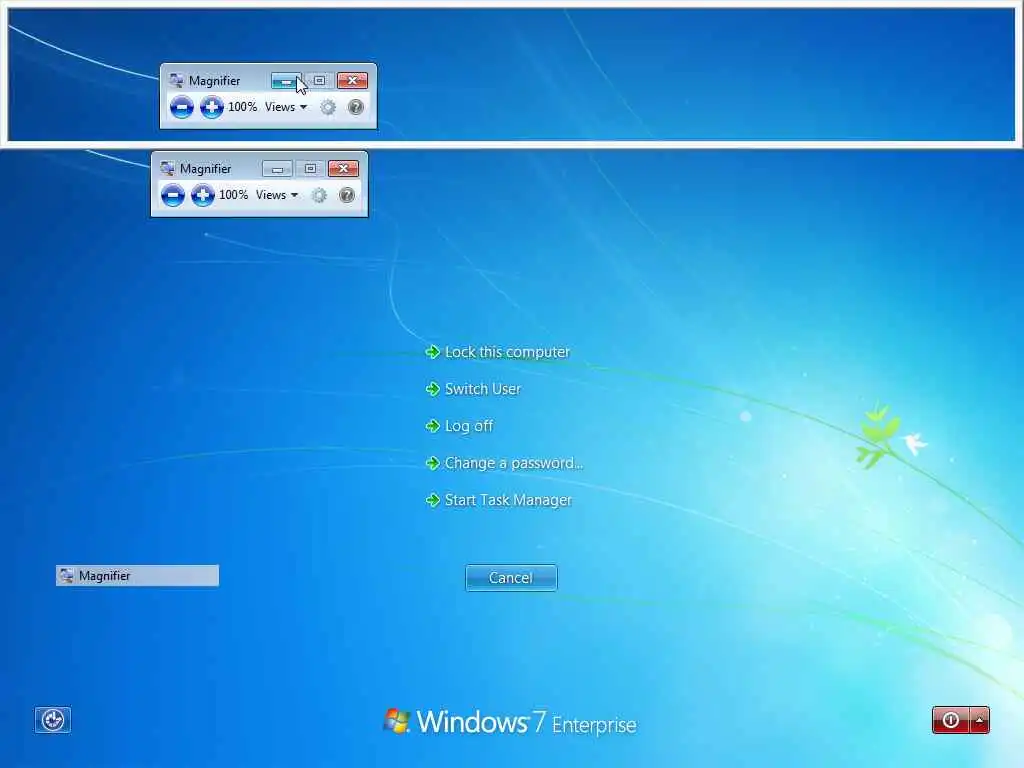Close the floating Magnifier window
The width and height of the screenshot is (1024, 768).
click(x=344, y=169)
